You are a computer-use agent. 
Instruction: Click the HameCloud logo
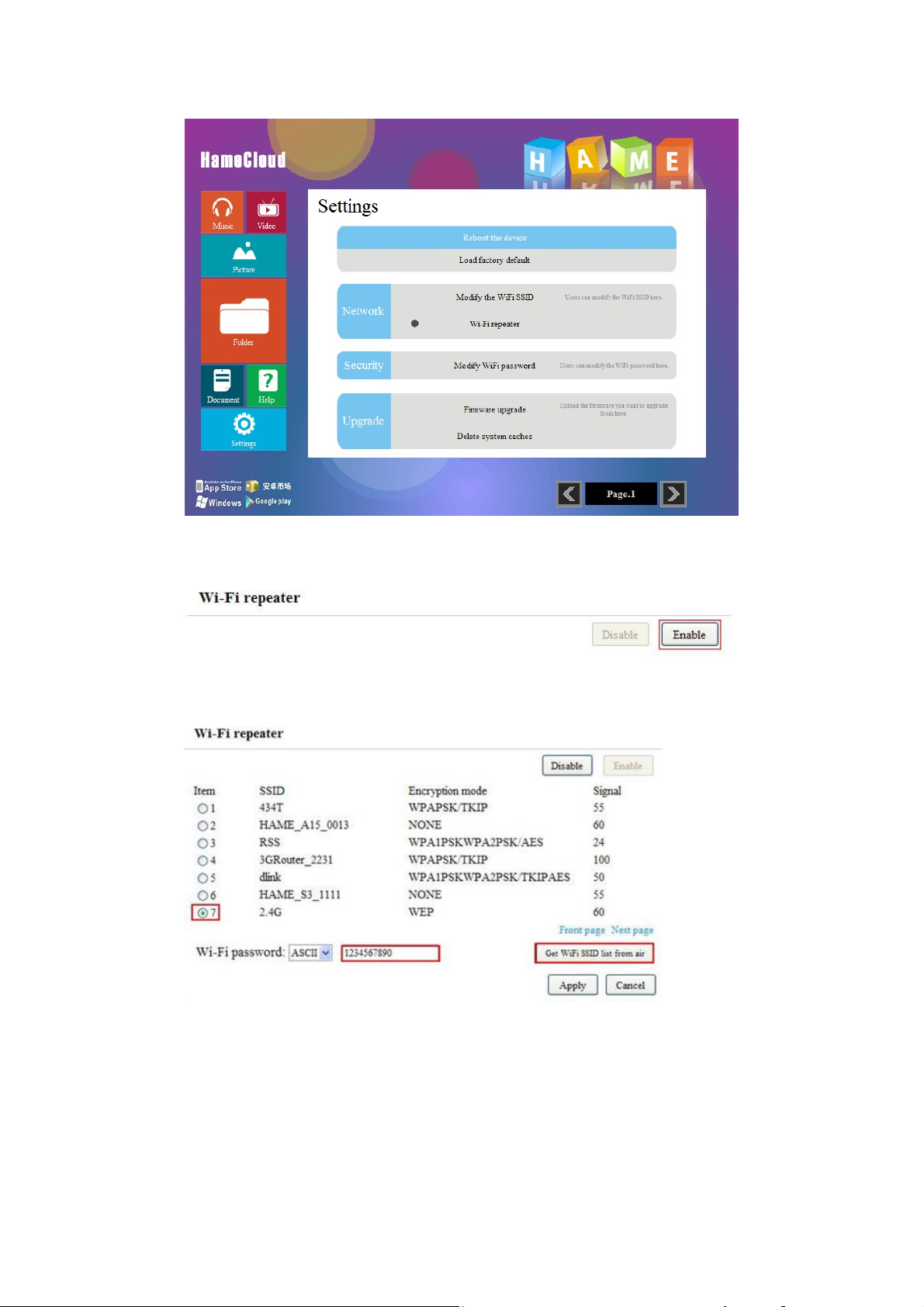(x=243, y=160)
